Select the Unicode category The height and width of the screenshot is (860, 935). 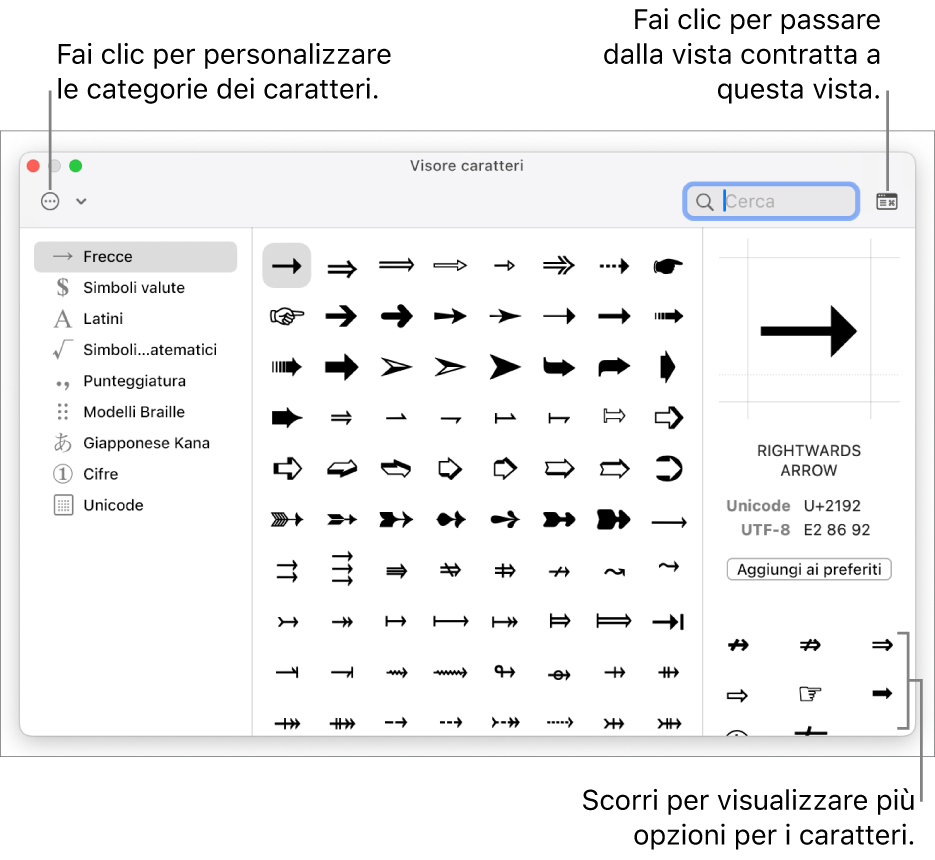tap(135, 505)
